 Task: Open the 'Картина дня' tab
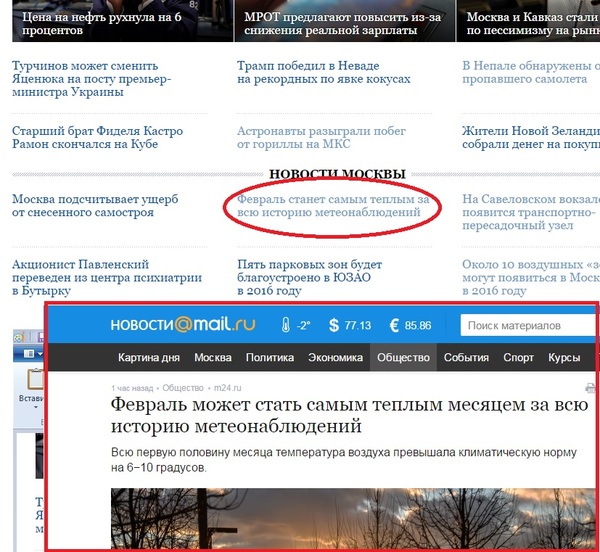point(149,357)
